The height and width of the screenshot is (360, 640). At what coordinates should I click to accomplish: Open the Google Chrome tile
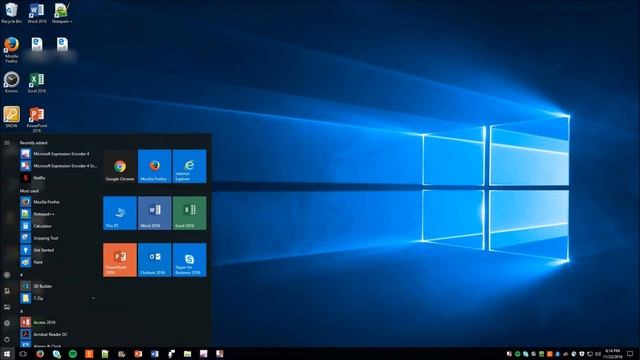120,166
